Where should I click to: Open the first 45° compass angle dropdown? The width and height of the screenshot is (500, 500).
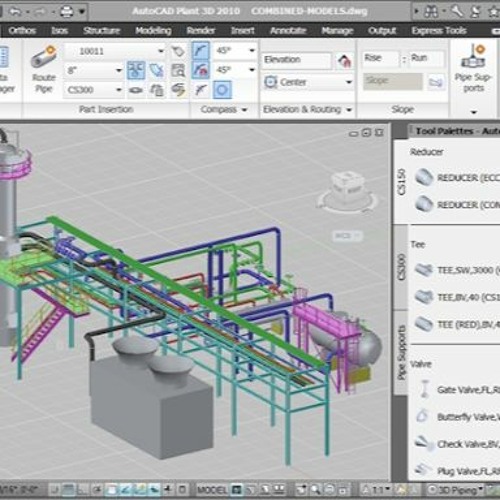click(x=252, y=51)
